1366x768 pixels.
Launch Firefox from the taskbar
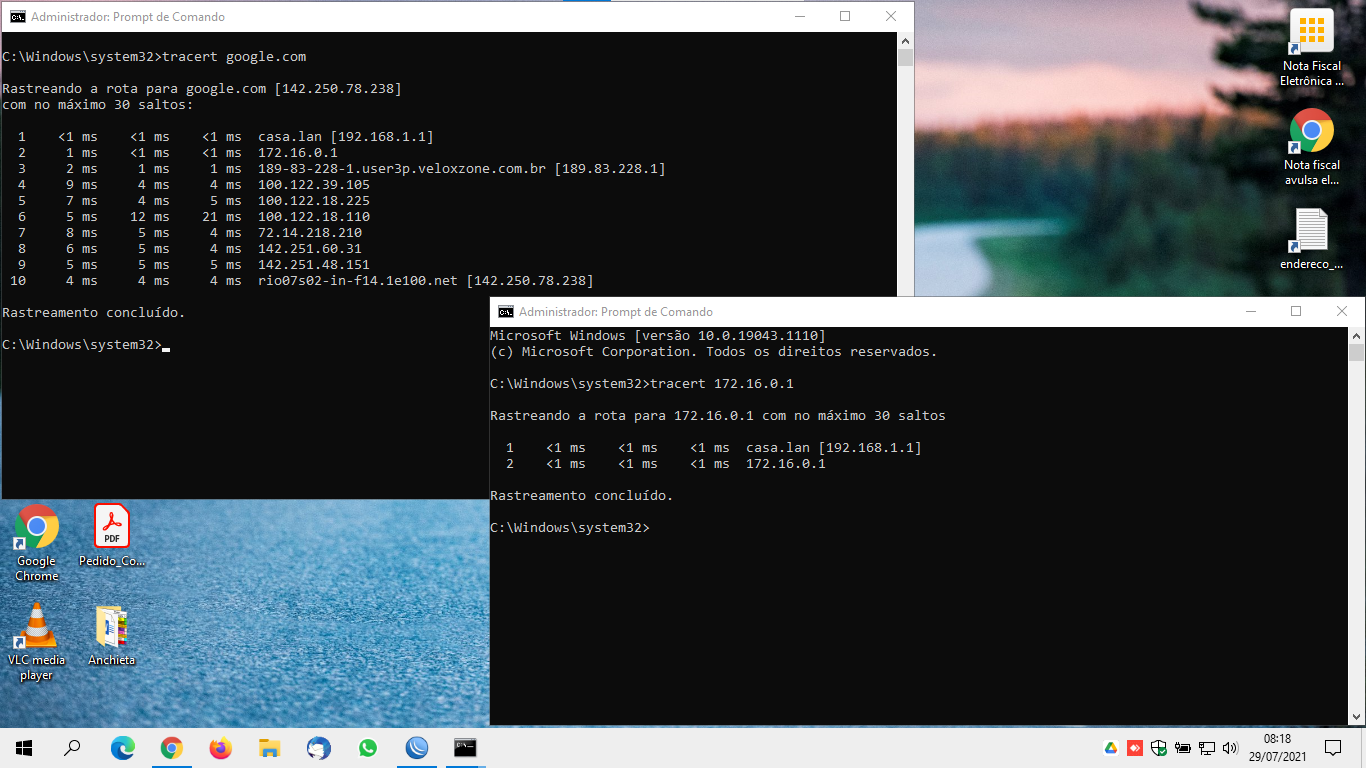tap(220, 748)
